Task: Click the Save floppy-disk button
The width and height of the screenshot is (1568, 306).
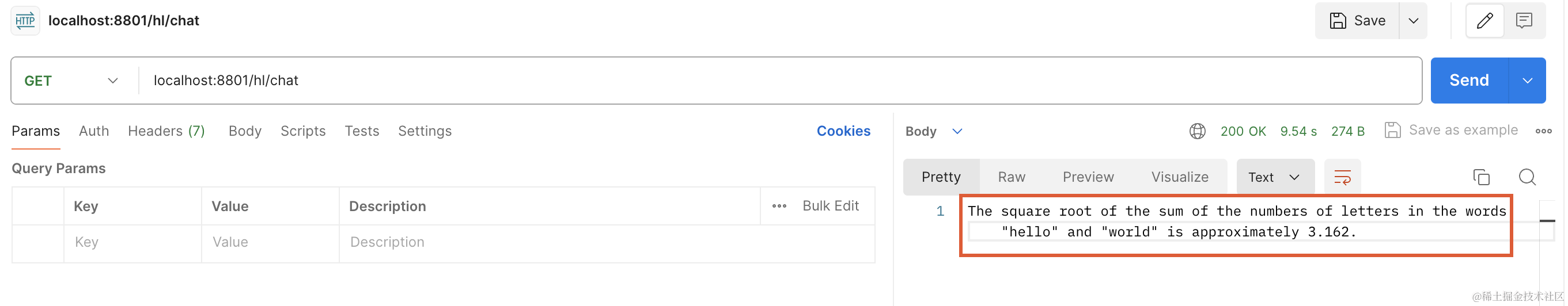Action: (x=1357, y=21)
